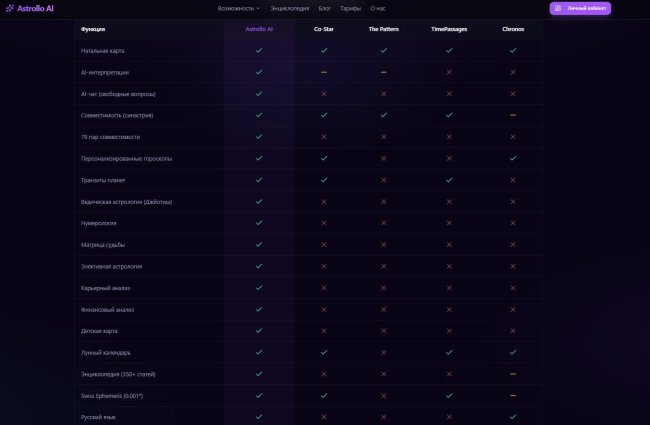The height and width of the screenshot is (425, 650).
Task: Click Co-Star cross in Матрица судьбы row
Action: click(324, 245)
